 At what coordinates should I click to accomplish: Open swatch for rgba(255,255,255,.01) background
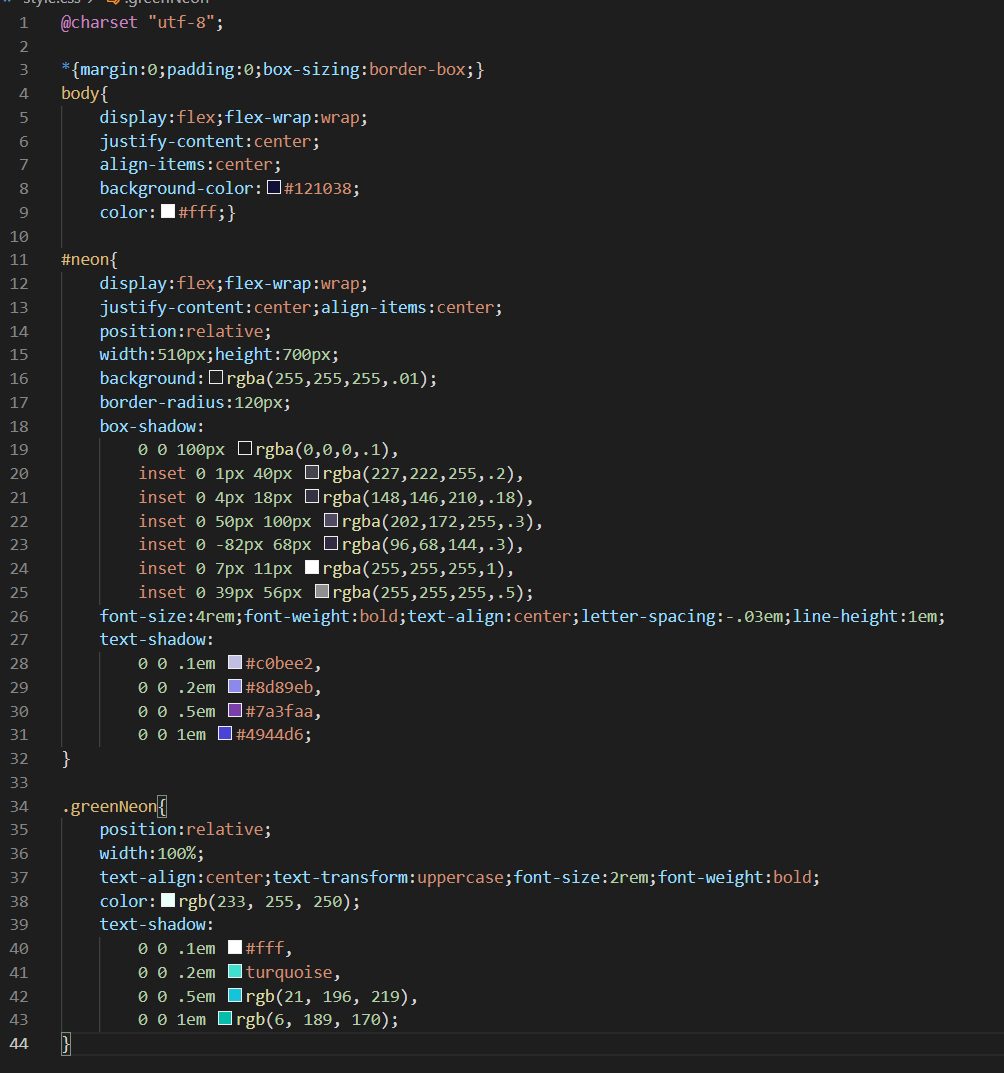pyautogui.click(x=216, y=378)
